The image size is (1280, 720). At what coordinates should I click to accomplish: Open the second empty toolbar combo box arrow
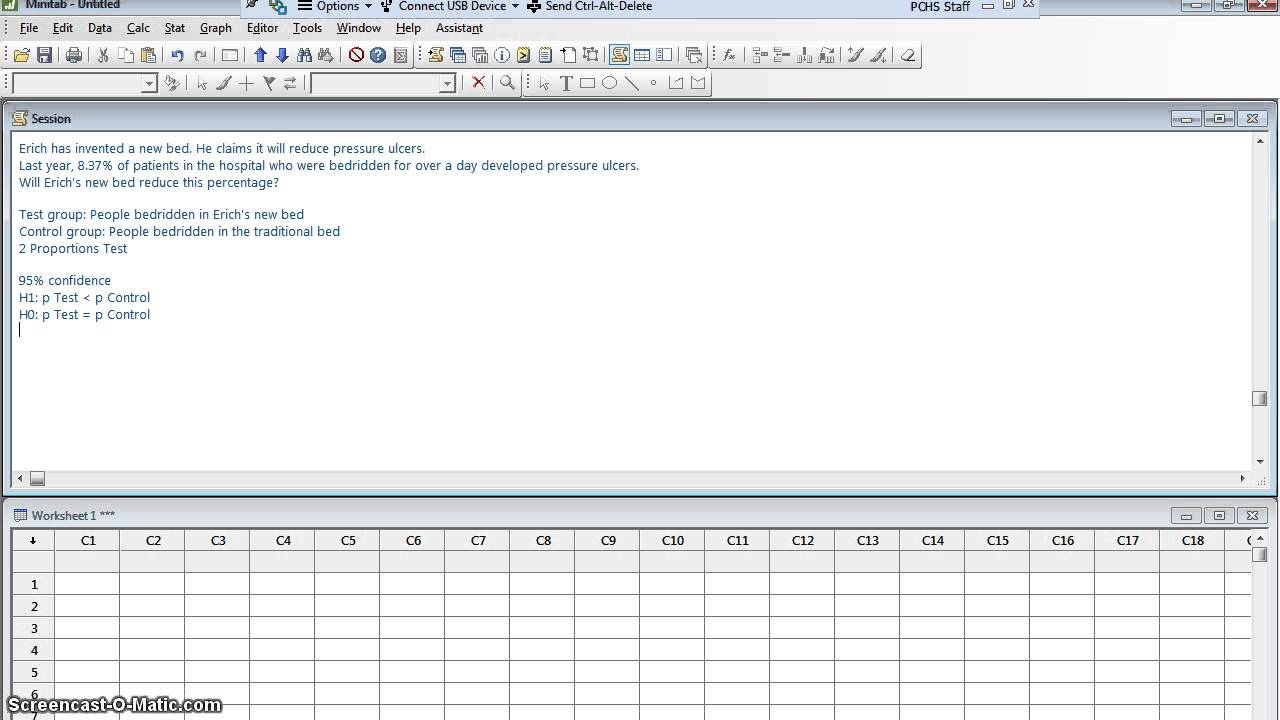click(447, 84)
